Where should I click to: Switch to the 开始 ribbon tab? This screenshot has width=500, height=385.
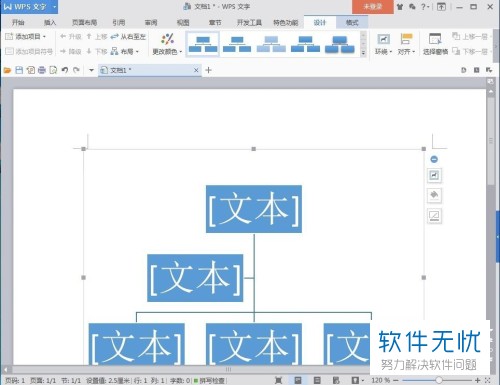point(18,22)
